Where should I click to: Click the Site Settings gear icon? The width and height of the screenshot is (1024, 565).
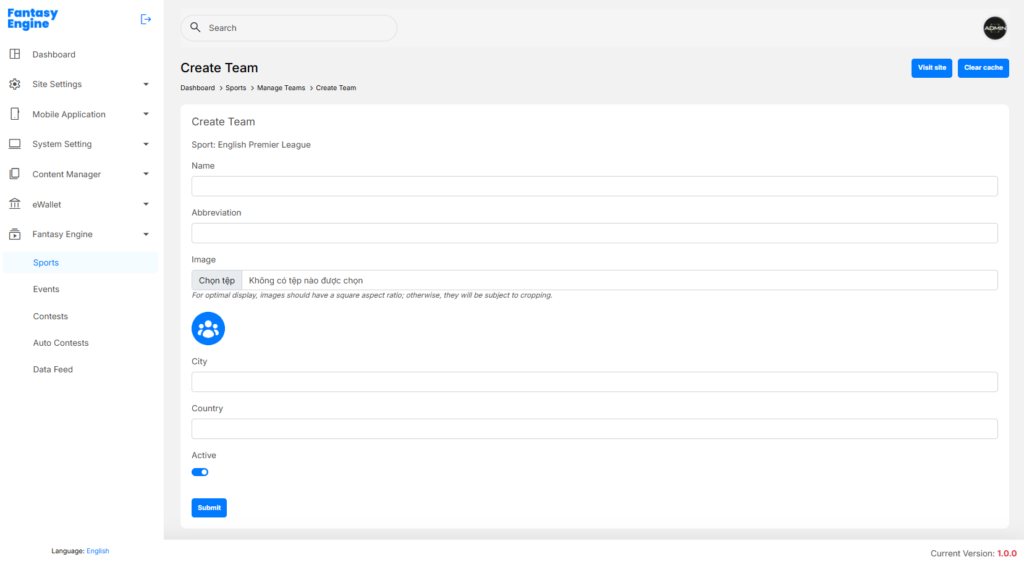click(15, 84)
